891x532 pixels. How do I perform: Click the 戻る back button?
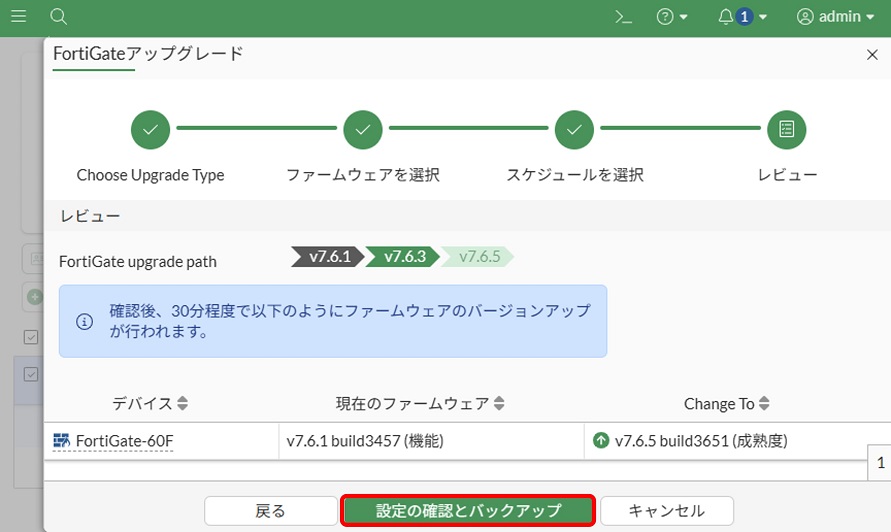[270, 511]
